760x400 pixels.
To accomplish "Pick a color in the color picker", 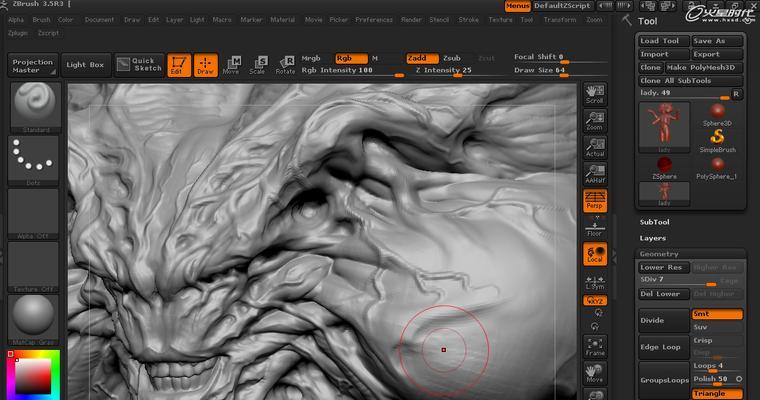I will [33, 375].
